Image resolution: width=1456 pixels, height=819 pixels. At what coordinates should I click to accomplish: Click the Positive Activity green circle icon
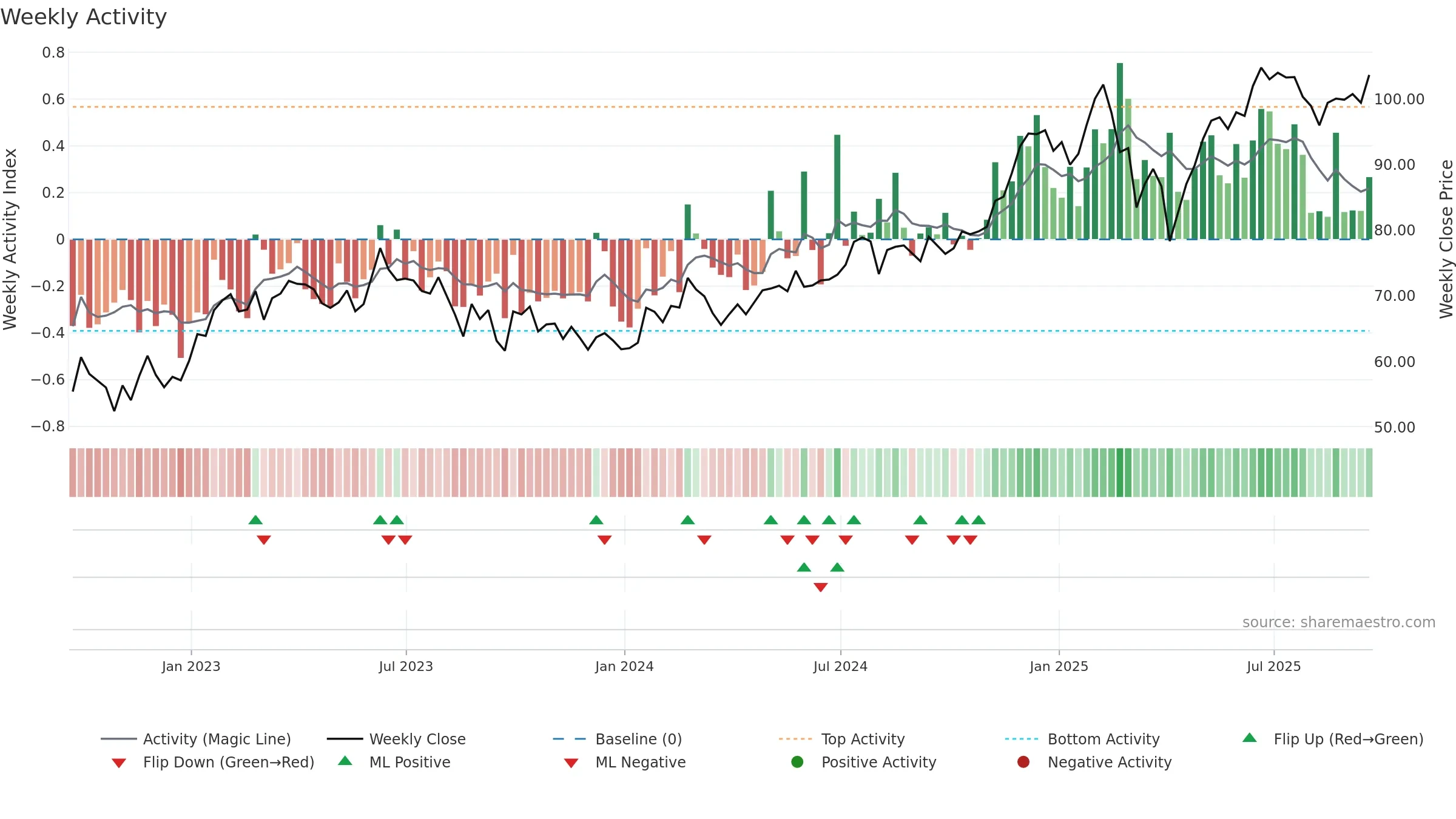pos(797,762)
